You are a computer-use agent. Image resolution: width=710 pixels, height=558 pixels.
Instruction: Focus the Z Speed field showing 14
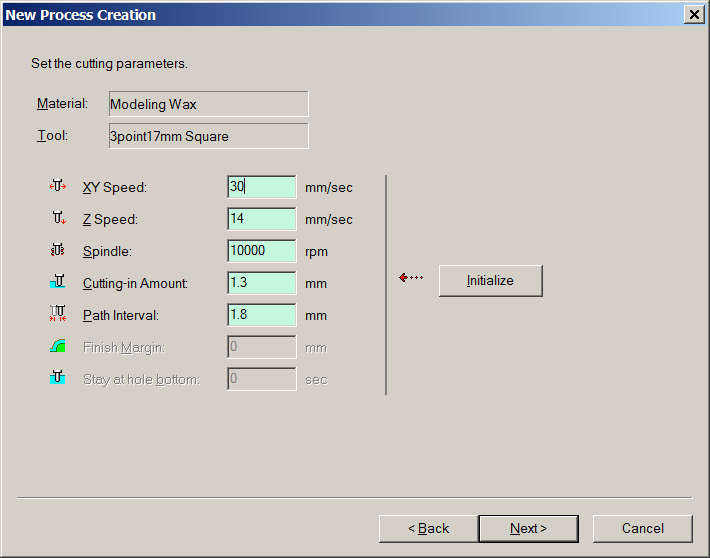(262, 219)
